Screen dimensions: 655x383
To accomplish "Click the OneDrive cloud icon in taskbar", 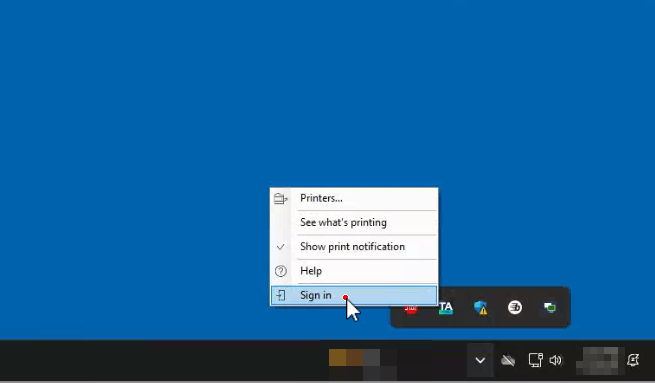I will pos(508,360).
